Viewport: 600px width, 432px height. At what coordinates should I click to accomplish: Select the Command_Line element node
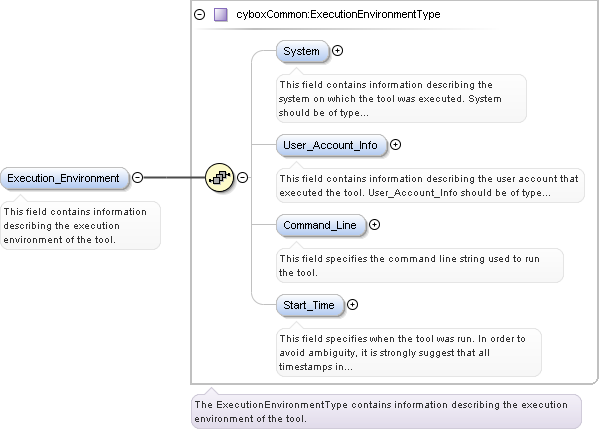click(320, 225)
